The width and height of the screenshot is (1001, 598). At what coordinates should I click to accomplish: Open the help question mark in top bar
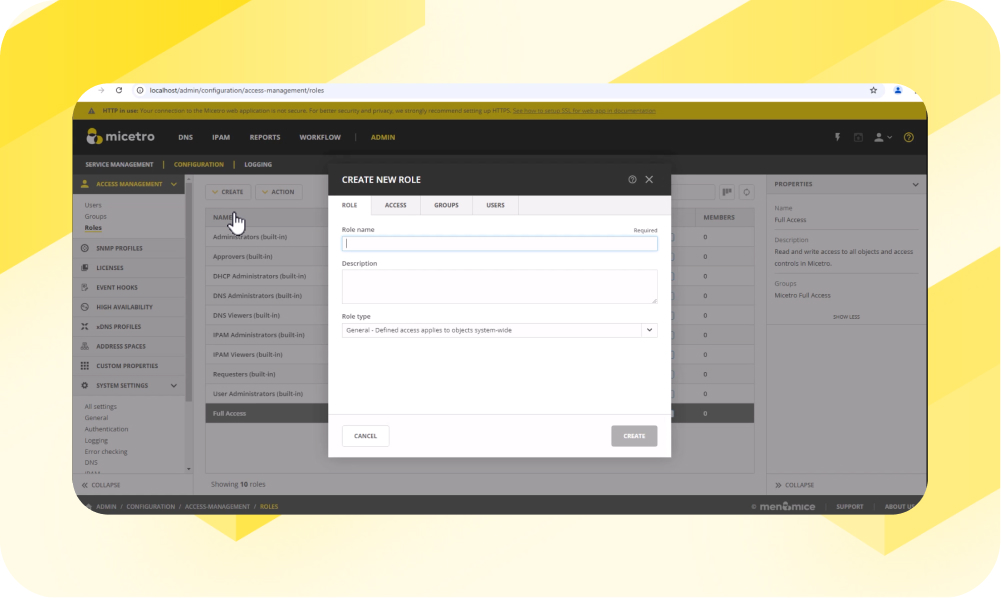pos(909,137)
